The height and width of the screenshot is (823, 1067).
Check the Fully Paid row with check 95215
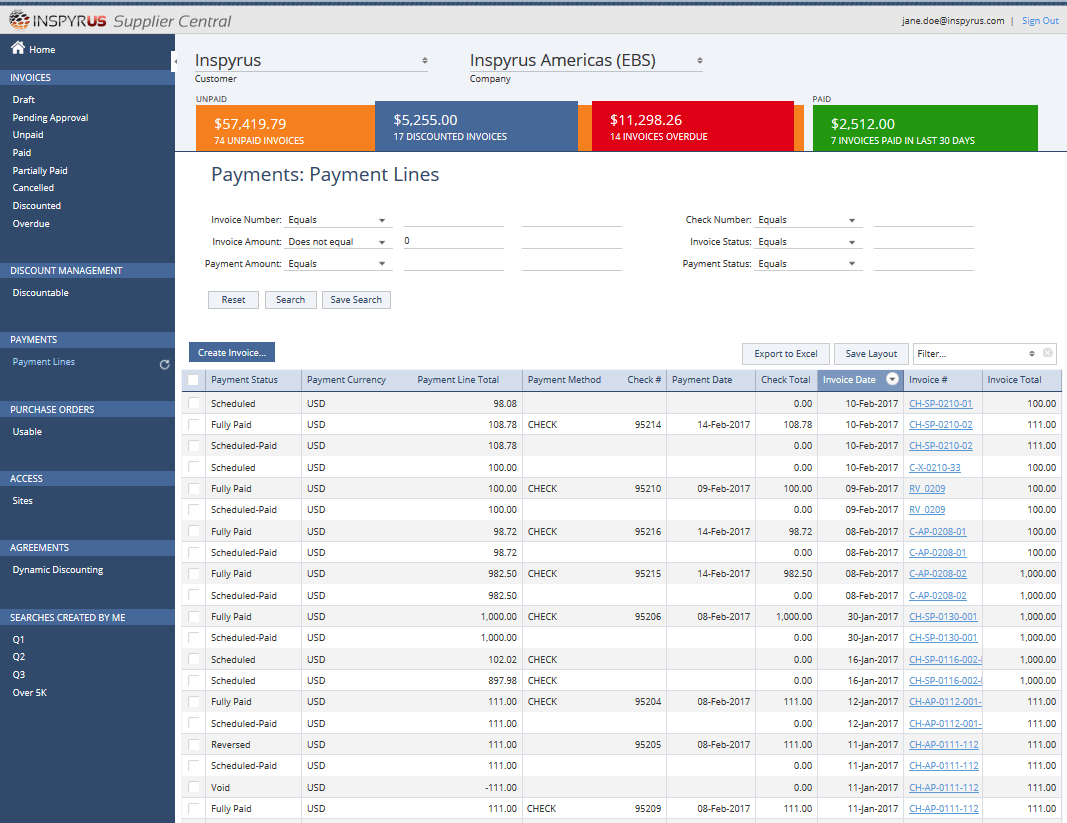coord(194,573)
